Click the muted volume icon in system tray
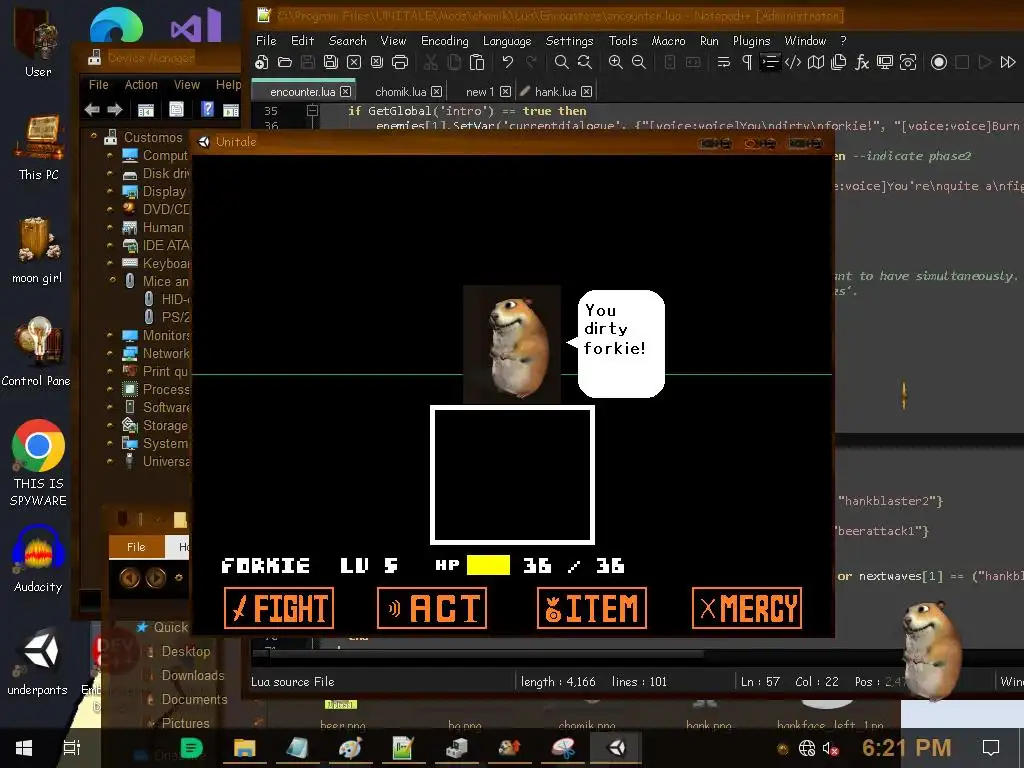Image resolution: width=1024 pixels, height=768 pixels. click(x=831, y=748)
